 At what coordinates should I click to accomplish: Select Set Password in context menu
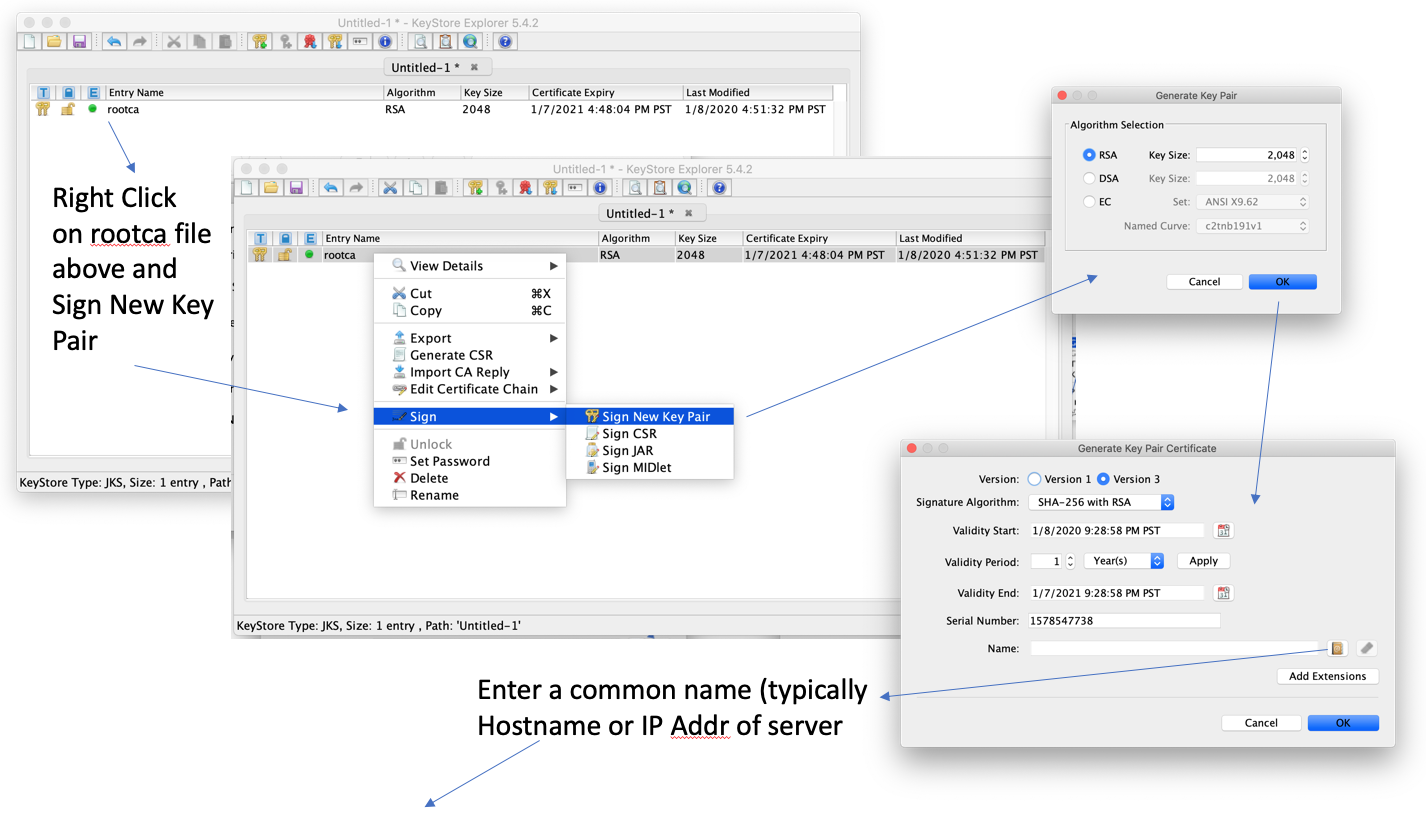tap(470, 461)
